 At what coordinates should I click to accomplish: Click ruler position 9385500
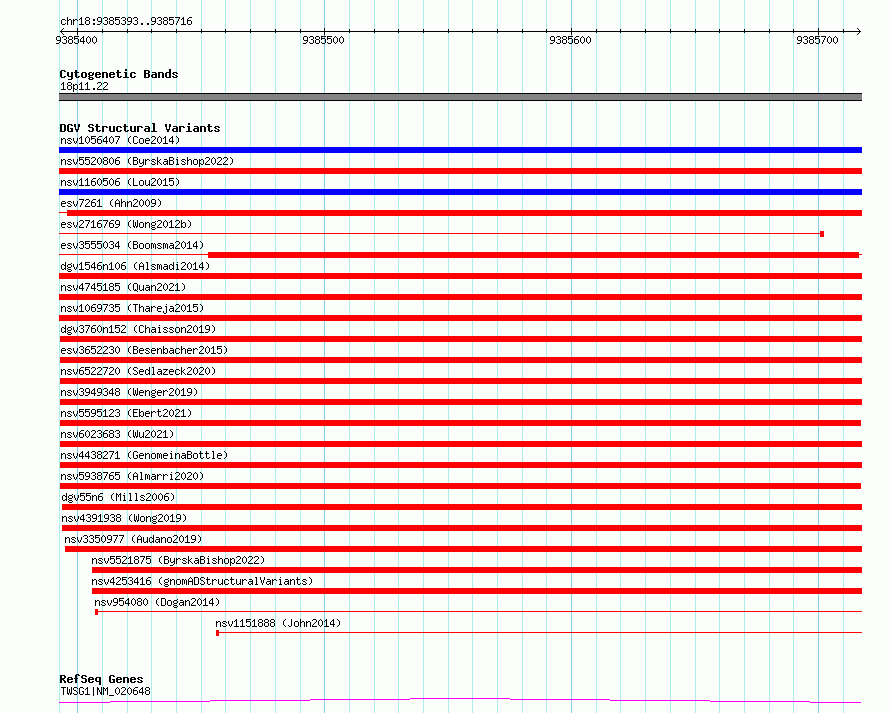pyautogui.click(x=324, y=40)
